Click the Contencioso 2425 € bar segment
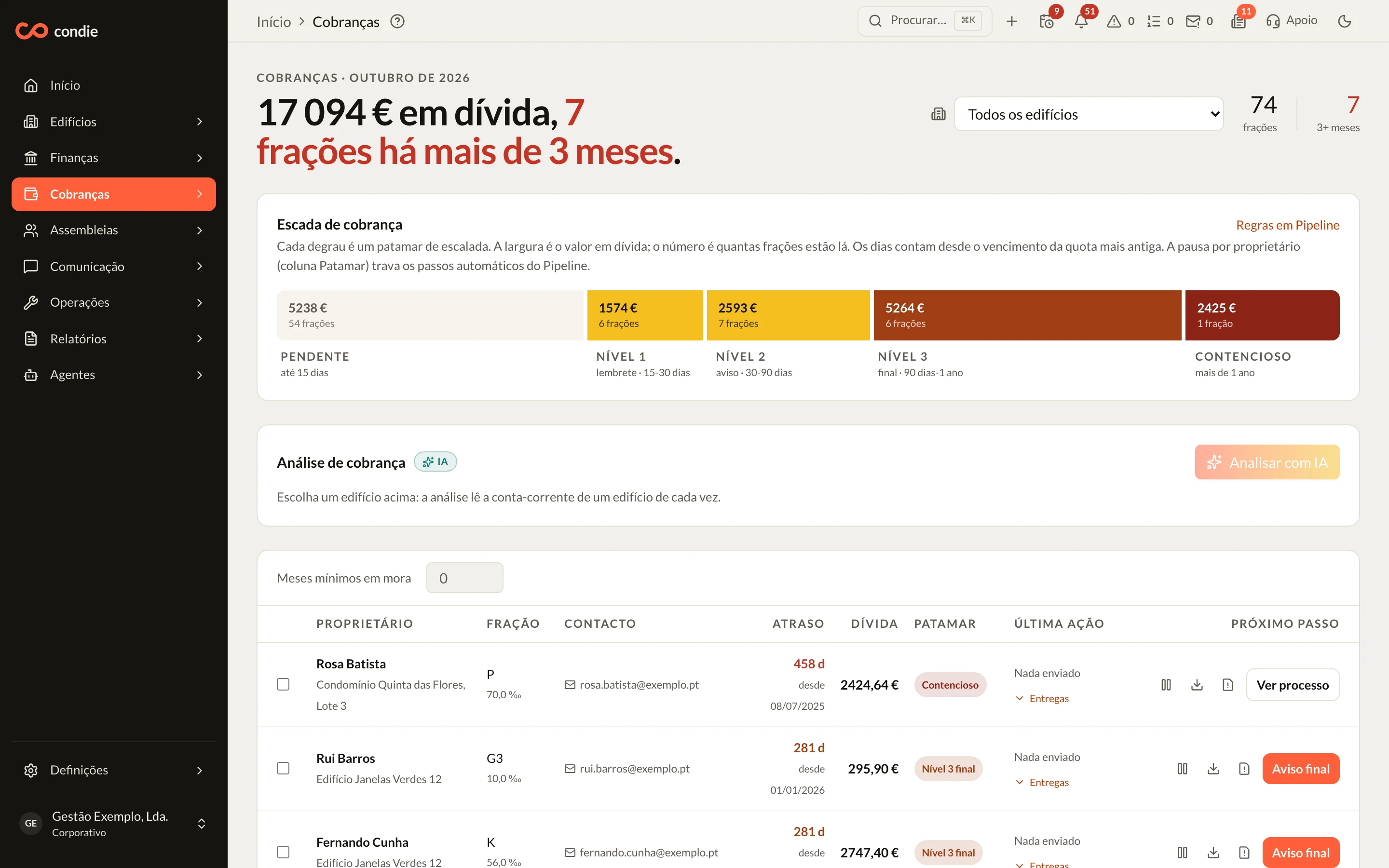1389x868 pixels. coord(1262,315)
